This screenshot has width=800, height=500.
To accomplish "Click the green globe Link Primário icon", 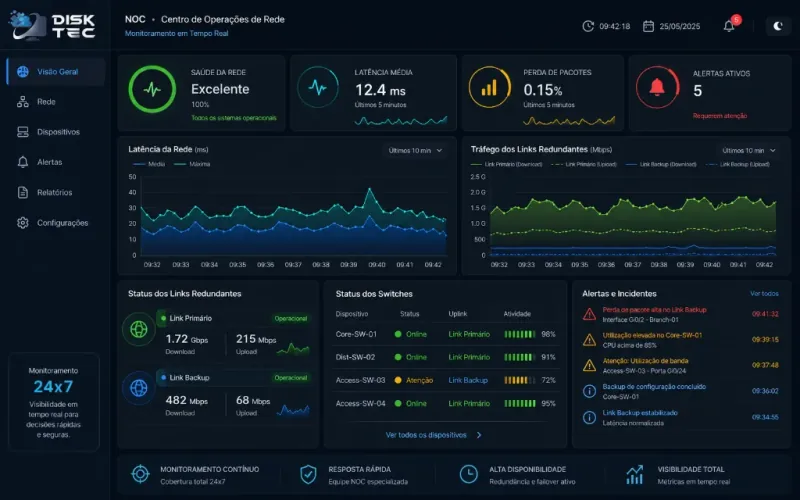I will click(x=139, y=329).
